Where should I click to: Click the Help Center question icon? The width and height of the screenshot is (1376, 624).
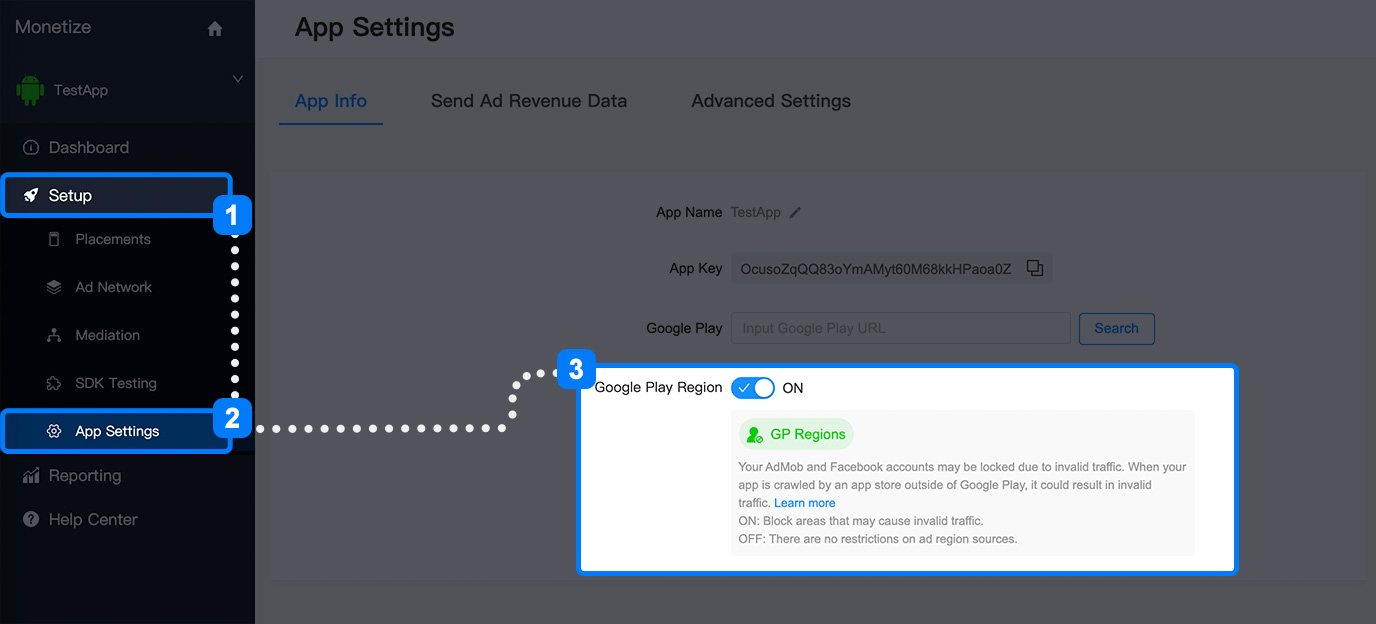31,519
